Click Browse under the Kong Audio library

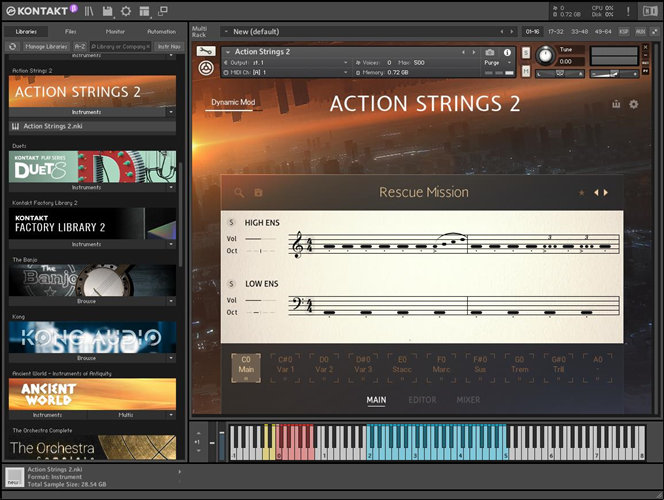(86, 357)
